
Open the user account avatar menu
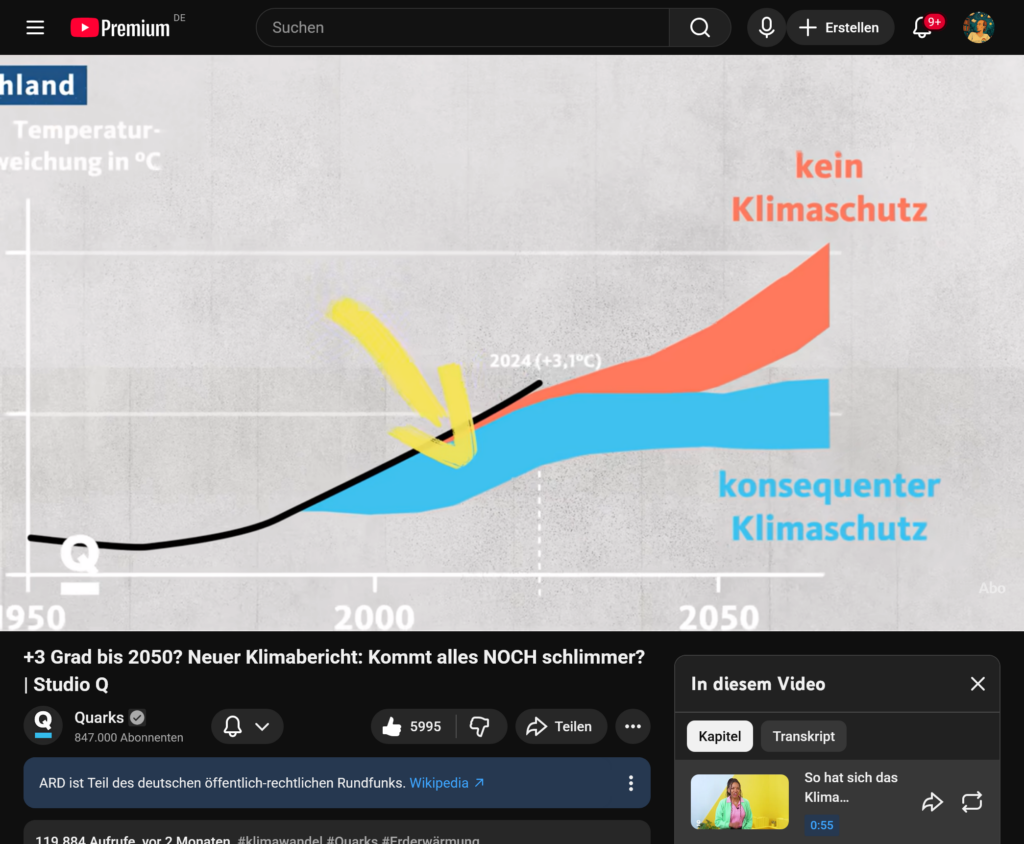978,28
